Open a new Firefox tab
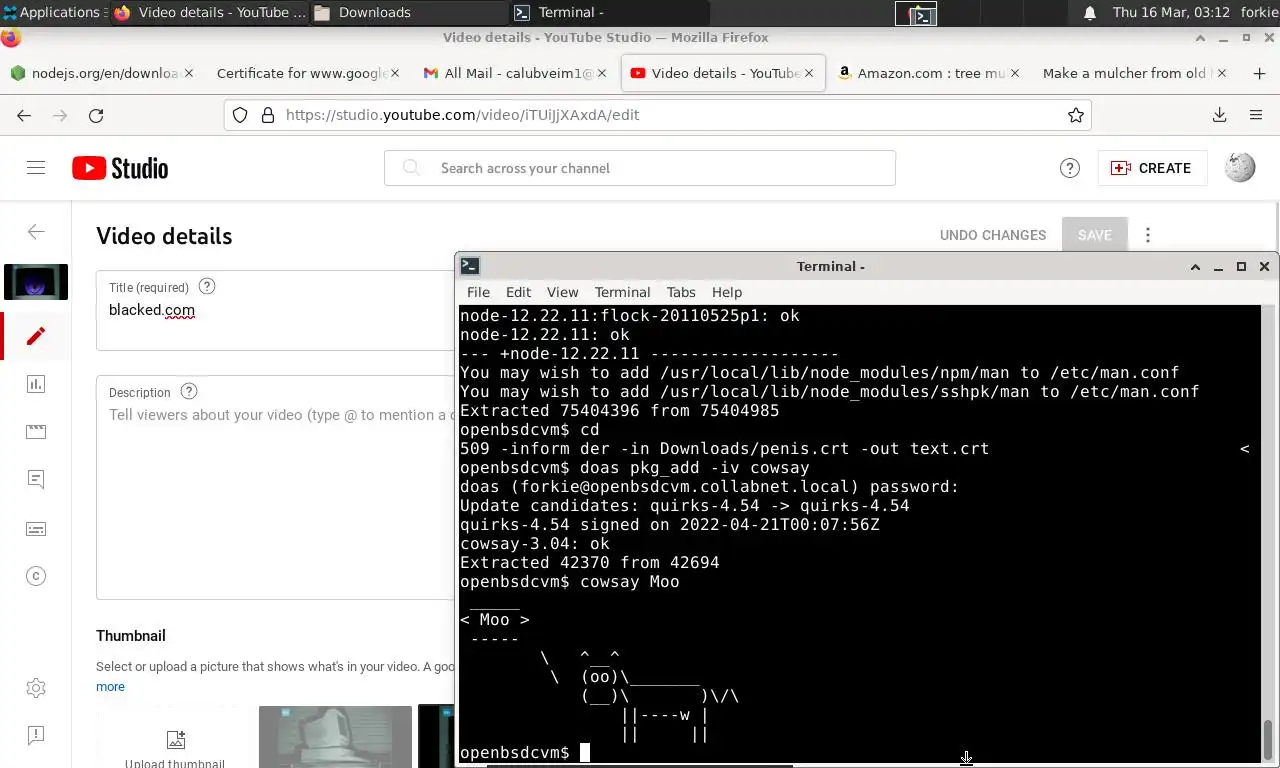This screenshot has width=1280, height=768. tap(1259, 73)
